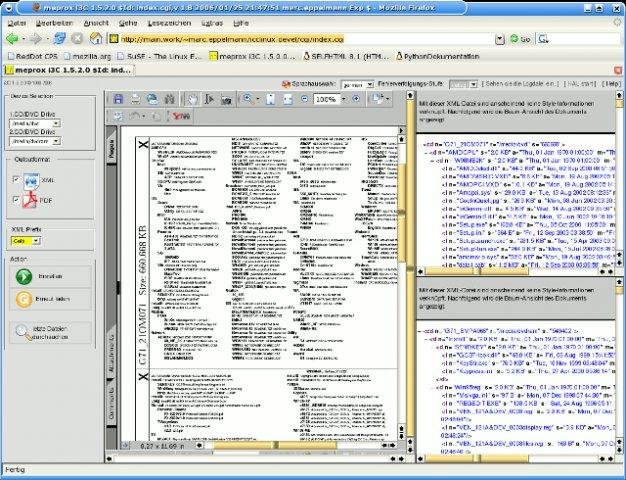Image resolution: width=626 pixels, height=480 pixels.
Task: Click the green Erstellen action button
Action: click(22, 277)
